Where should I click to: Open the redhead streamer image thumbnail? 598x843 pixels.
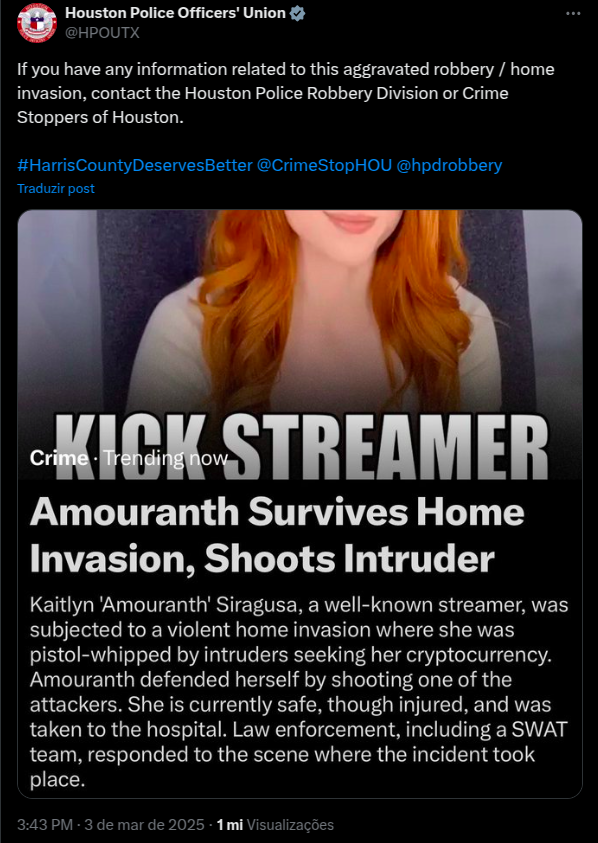pos(300,344)
